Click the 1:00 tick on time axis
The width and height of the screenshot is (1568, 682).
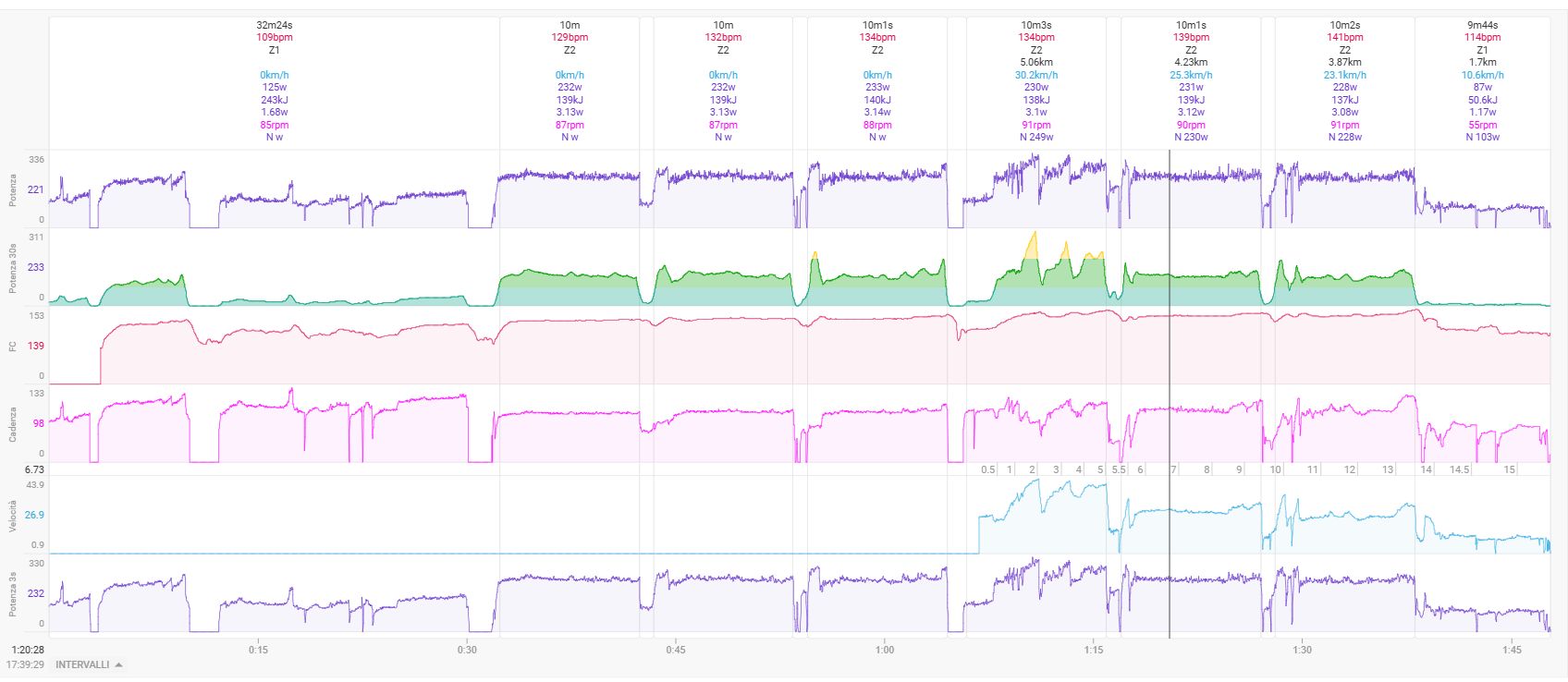885,650
